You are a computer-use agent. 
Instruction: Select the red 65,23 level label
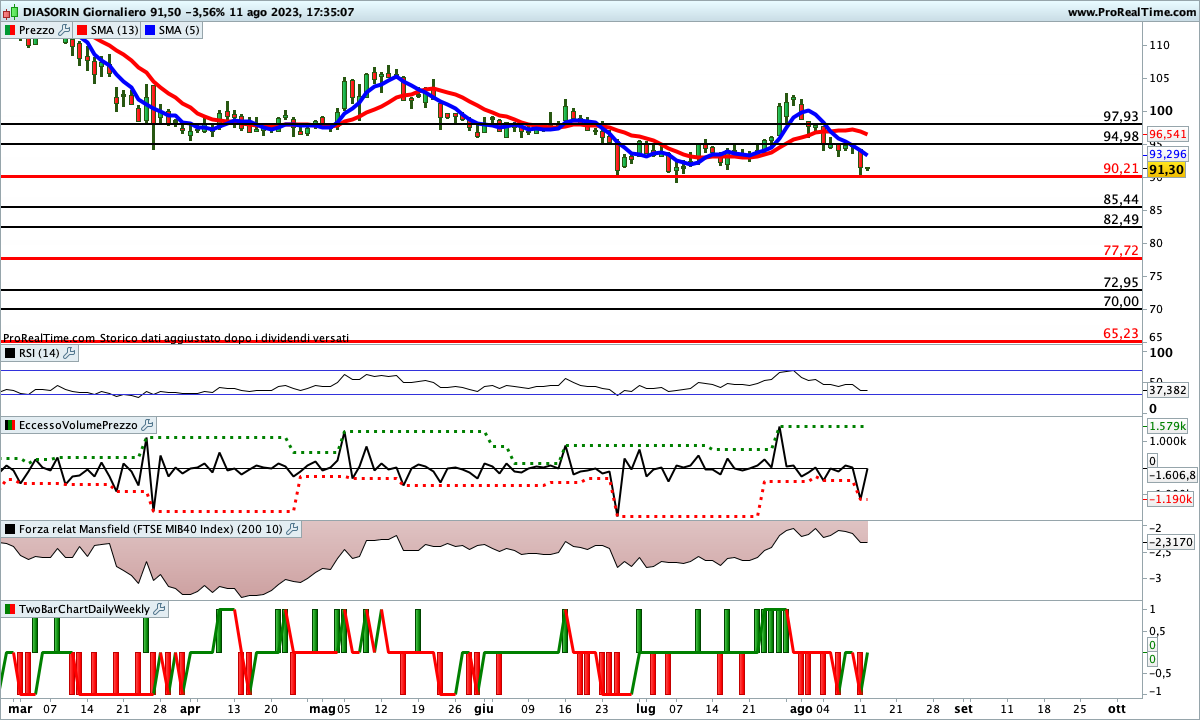coord(1121,333)
